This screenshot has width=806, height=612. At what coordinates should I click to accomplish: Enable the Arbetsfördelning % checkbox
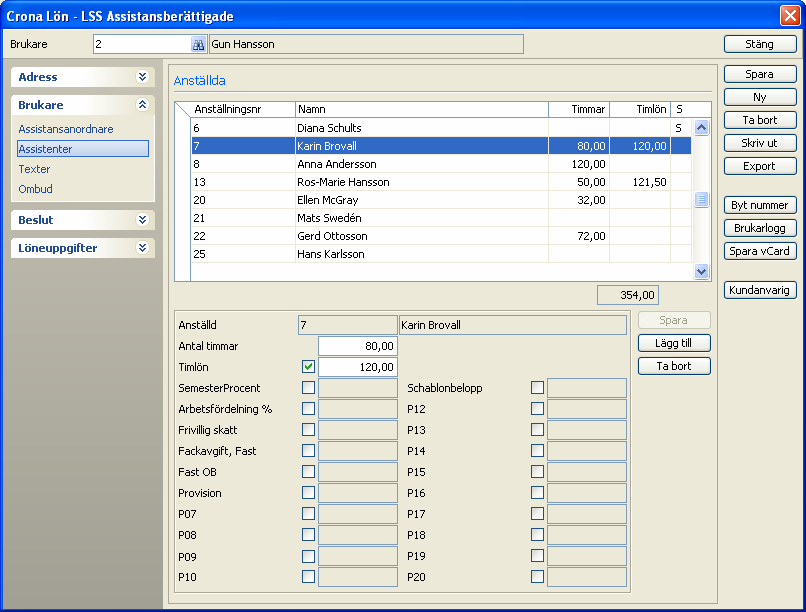(308, 409)
